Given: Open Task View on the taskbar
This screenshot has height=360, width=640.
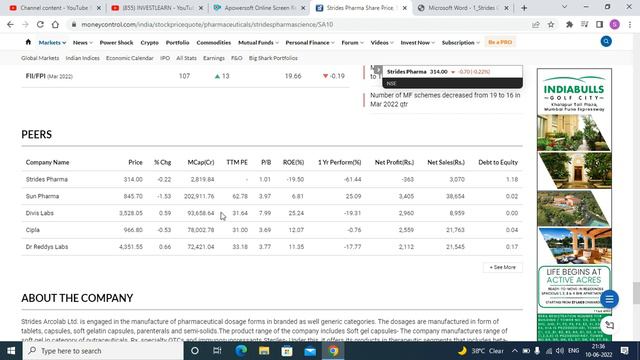Looking at the screenshot, I should click(x=217, y=351).
